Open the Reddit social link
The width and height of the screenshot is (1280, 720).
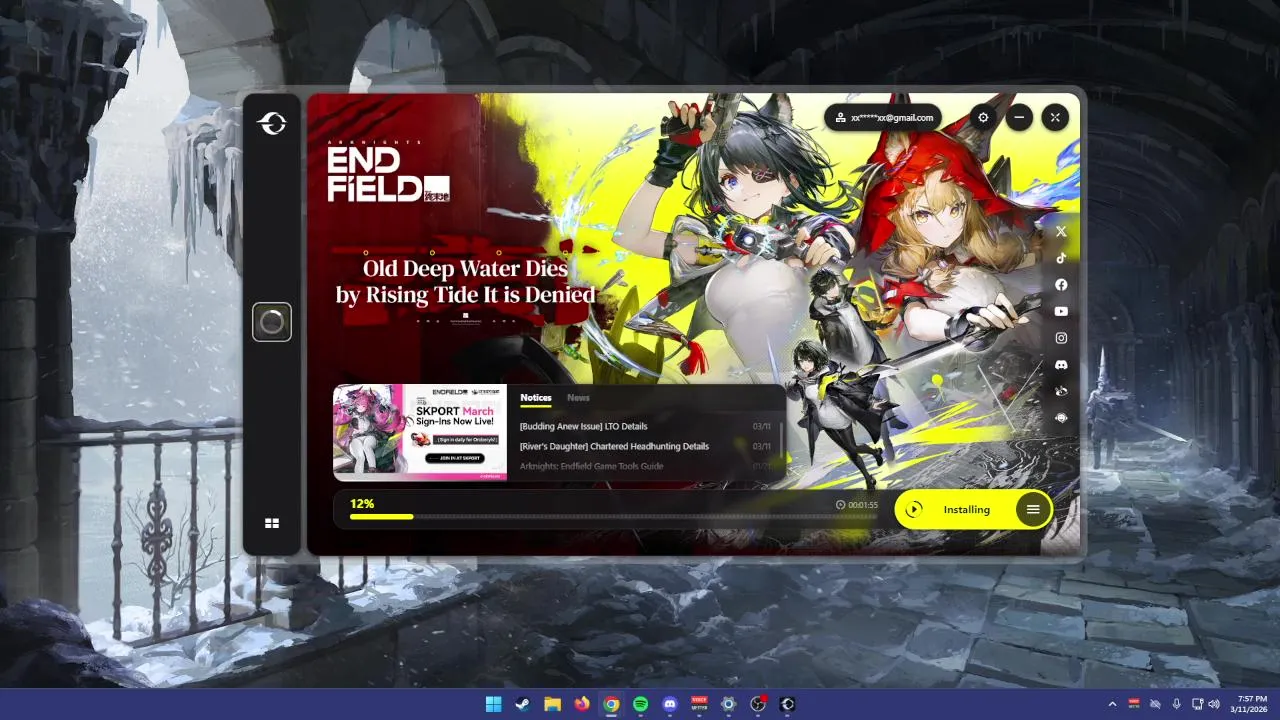[x=1061, y=391]
